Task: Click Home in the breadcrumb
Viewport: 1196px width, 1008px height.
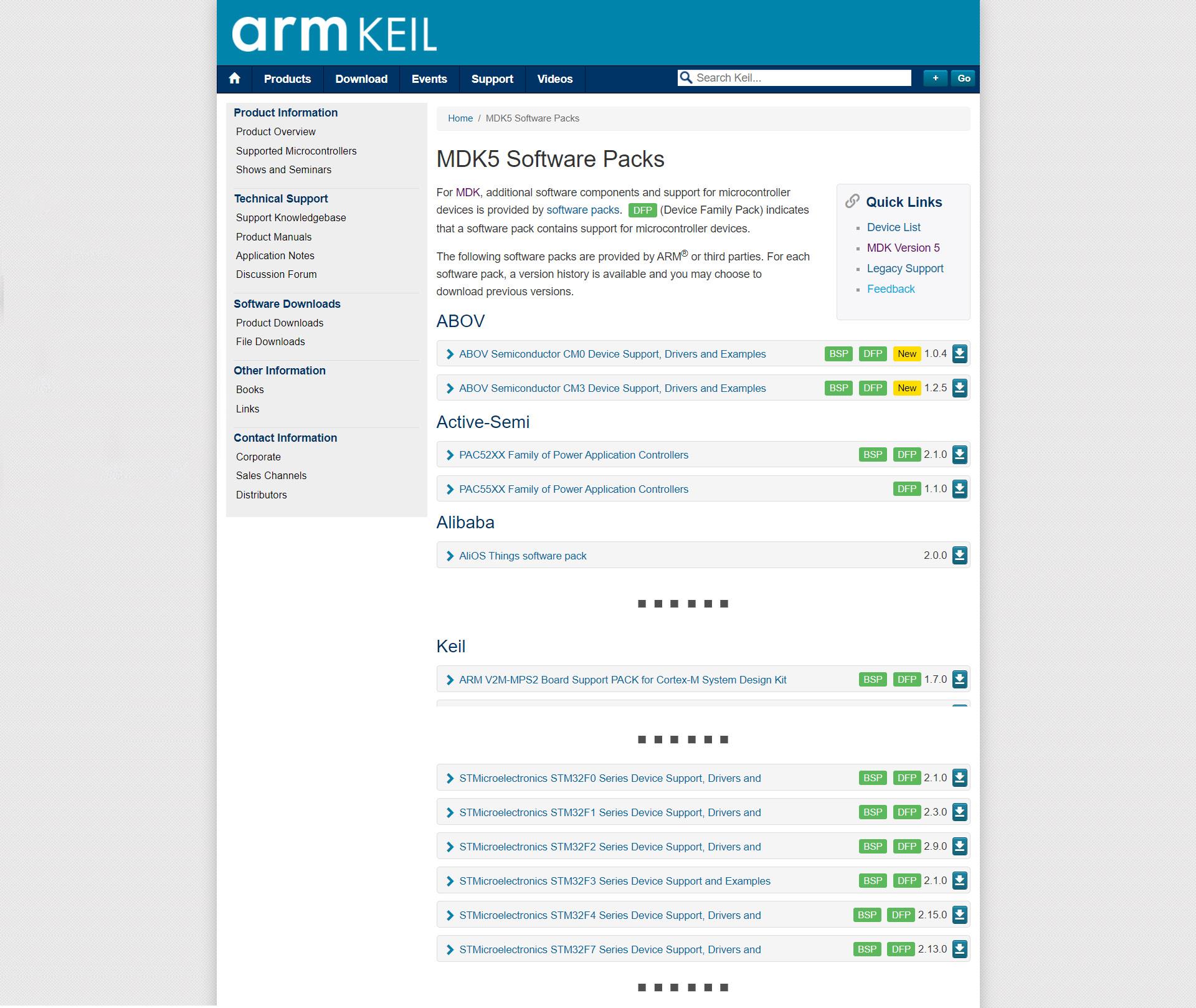Action: pos(460,118)
